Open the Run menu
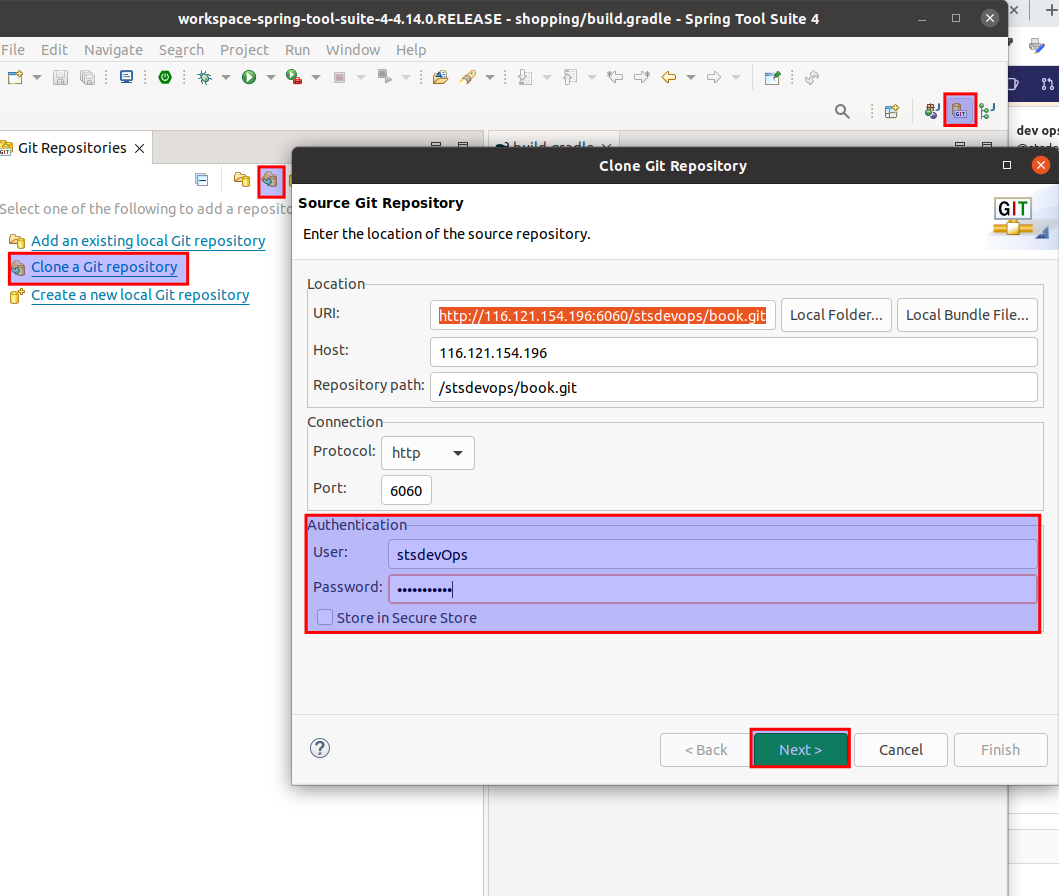 [x=297, y=50]
